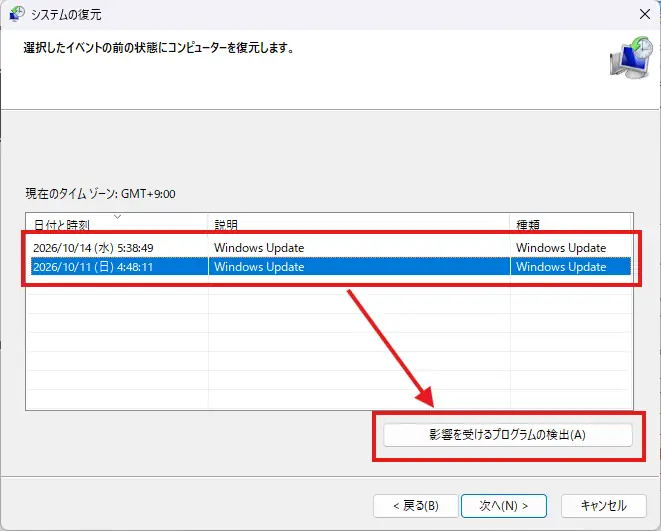Go back with < 戻る(B) button
The image size is (661, 531).
pyautogui.click(x=416, y=506)
